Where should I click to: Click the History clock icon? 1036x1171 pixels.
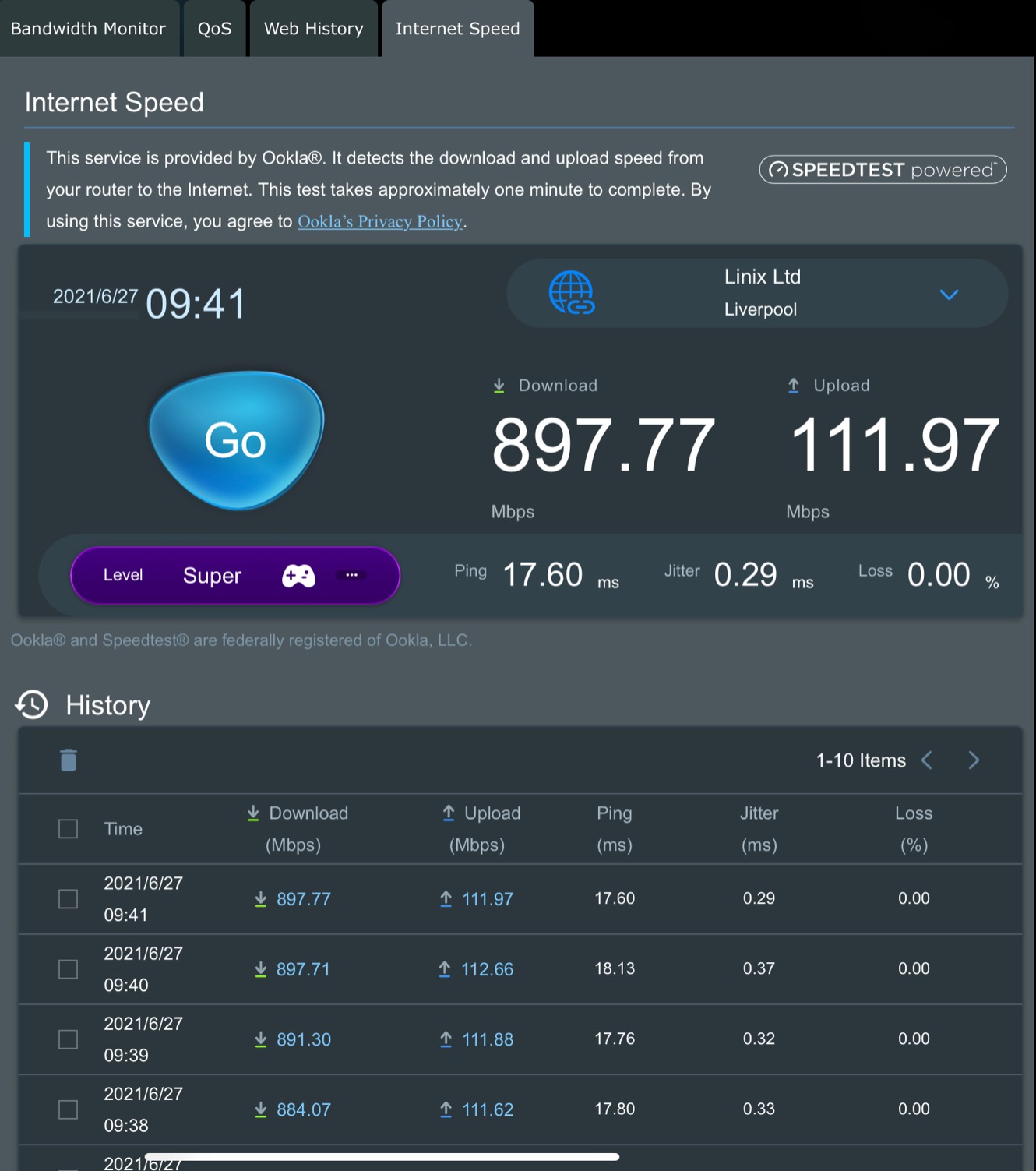click(32, 704)
